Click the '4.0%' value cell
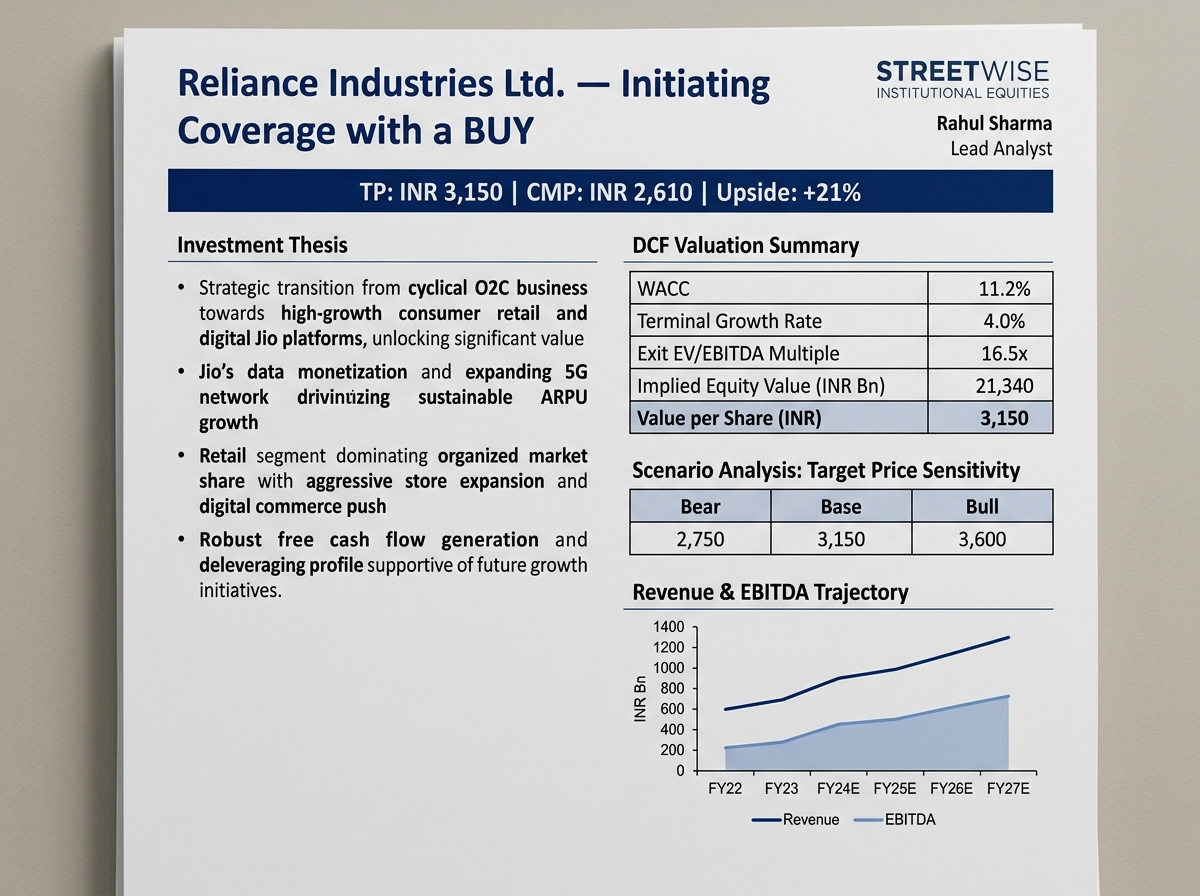Image resolution: width=1200 pixels, height=896 pixels. [991, 321]
